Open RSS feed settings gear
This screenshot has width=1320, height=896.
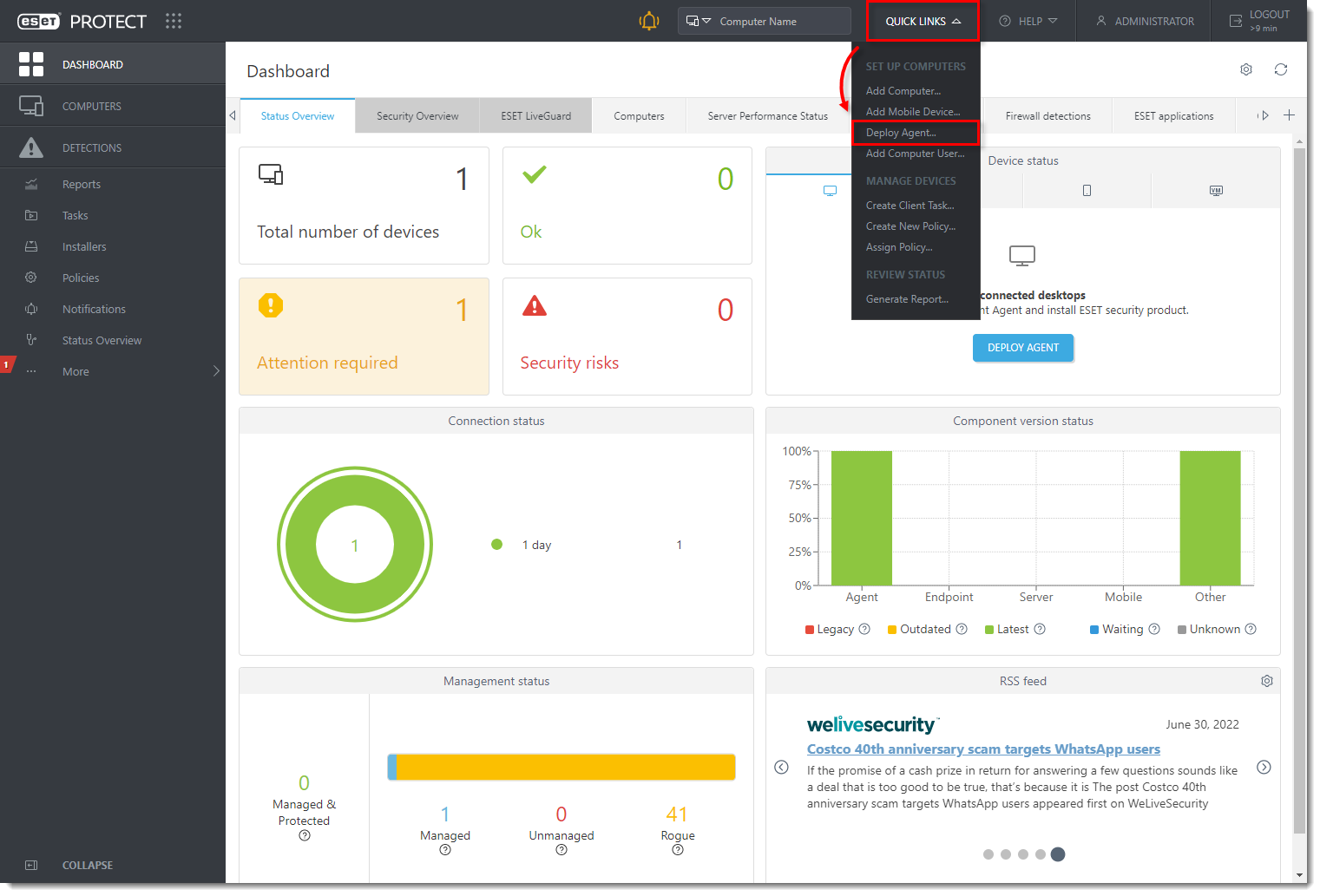1267,681
